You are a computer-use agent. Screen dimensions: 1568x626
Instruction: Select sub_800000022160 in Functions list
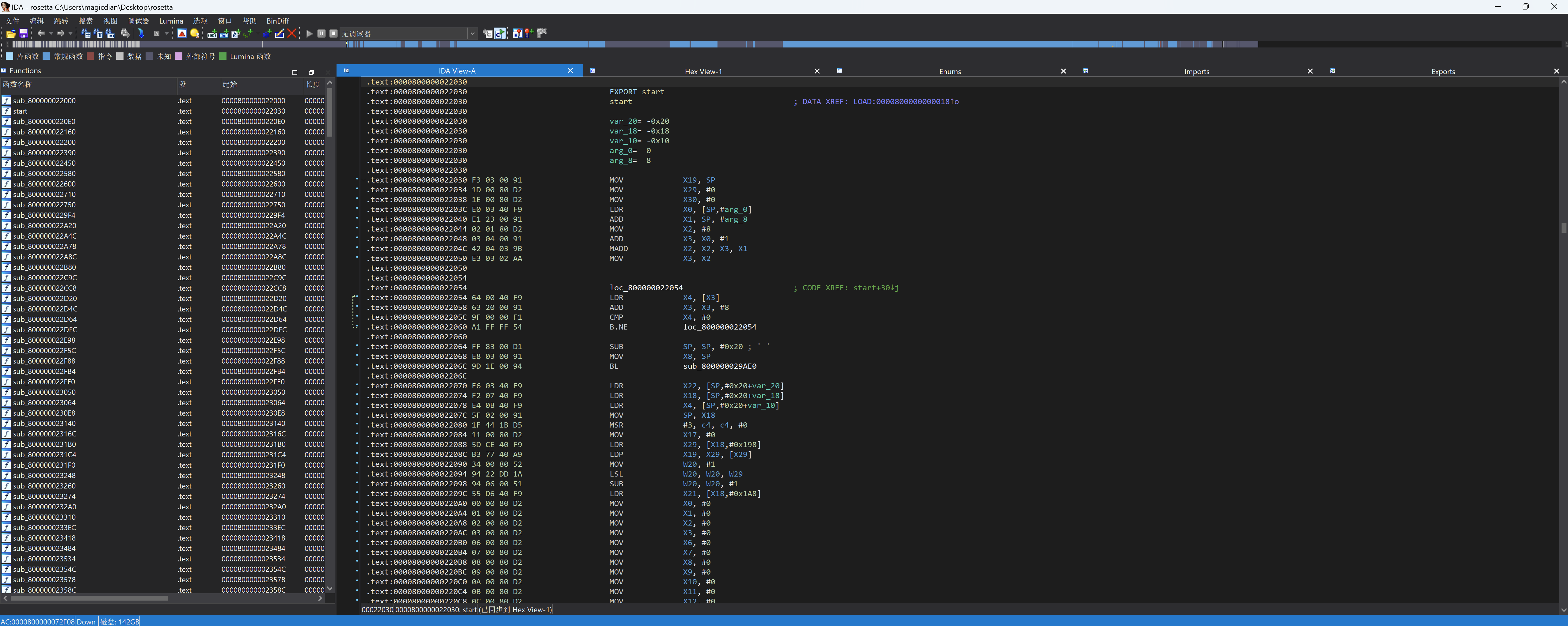[x=44, y=132]
